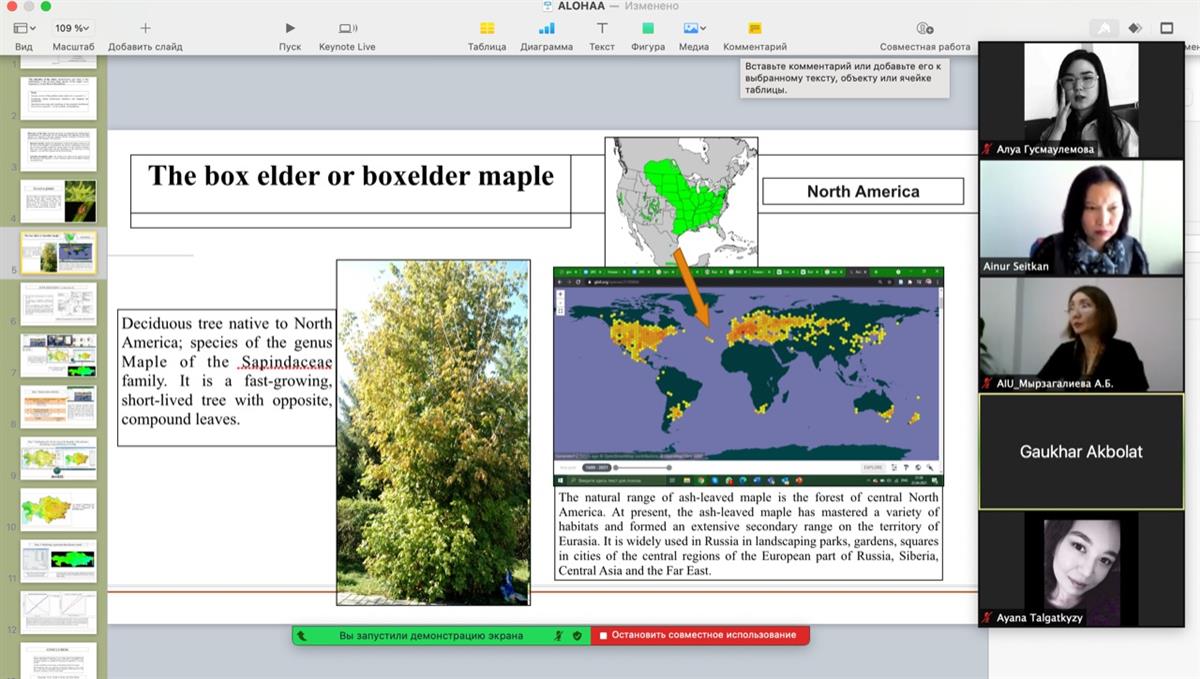Click the Table (Таблица) icon in toolbar
The height and width of the screenshot is (679, 1200).
tap(487, 29)
